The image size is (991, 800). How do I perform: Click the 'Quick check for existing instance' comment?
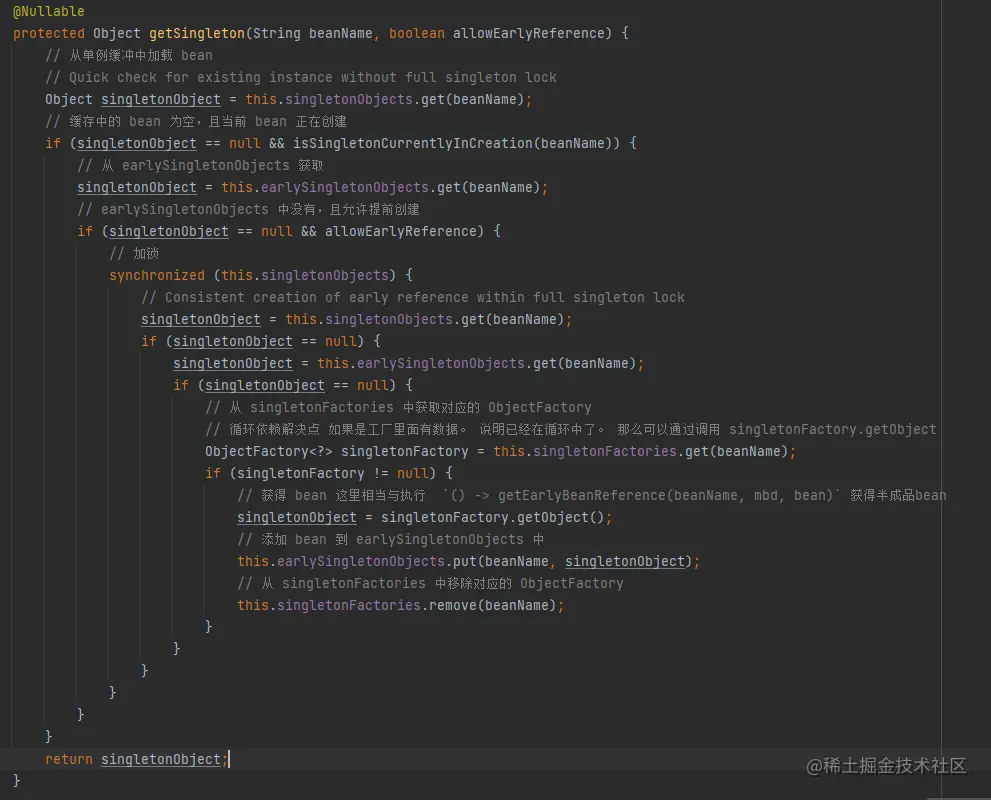[301, 78]
